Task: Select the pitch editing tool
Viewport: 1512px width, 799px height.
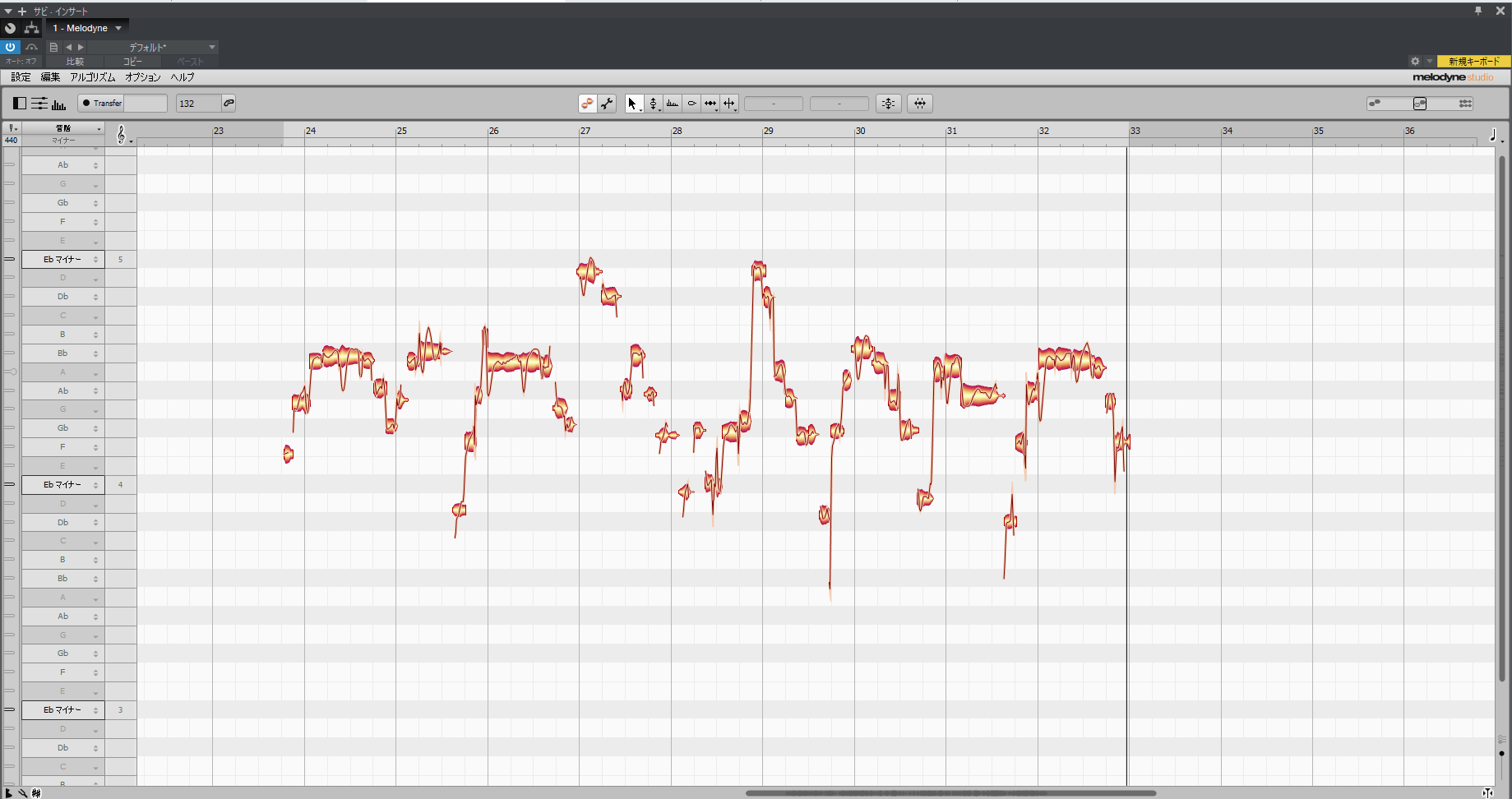Action: [x=653, y=103]
